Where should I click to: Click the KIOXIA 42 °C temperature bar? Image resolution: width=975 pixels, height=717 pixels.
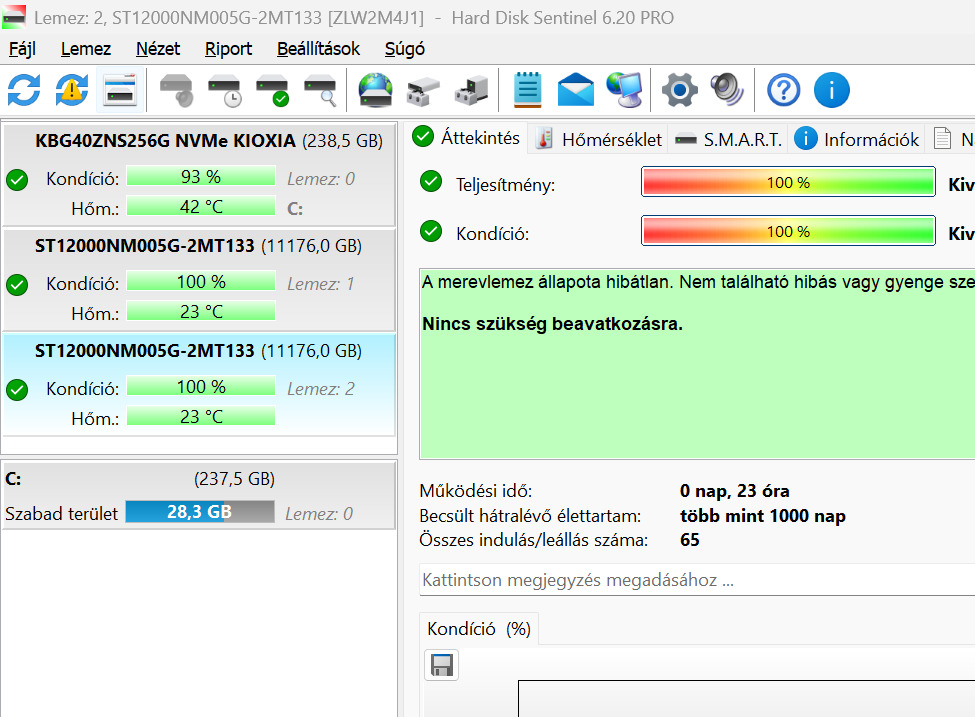pos(201,206)
